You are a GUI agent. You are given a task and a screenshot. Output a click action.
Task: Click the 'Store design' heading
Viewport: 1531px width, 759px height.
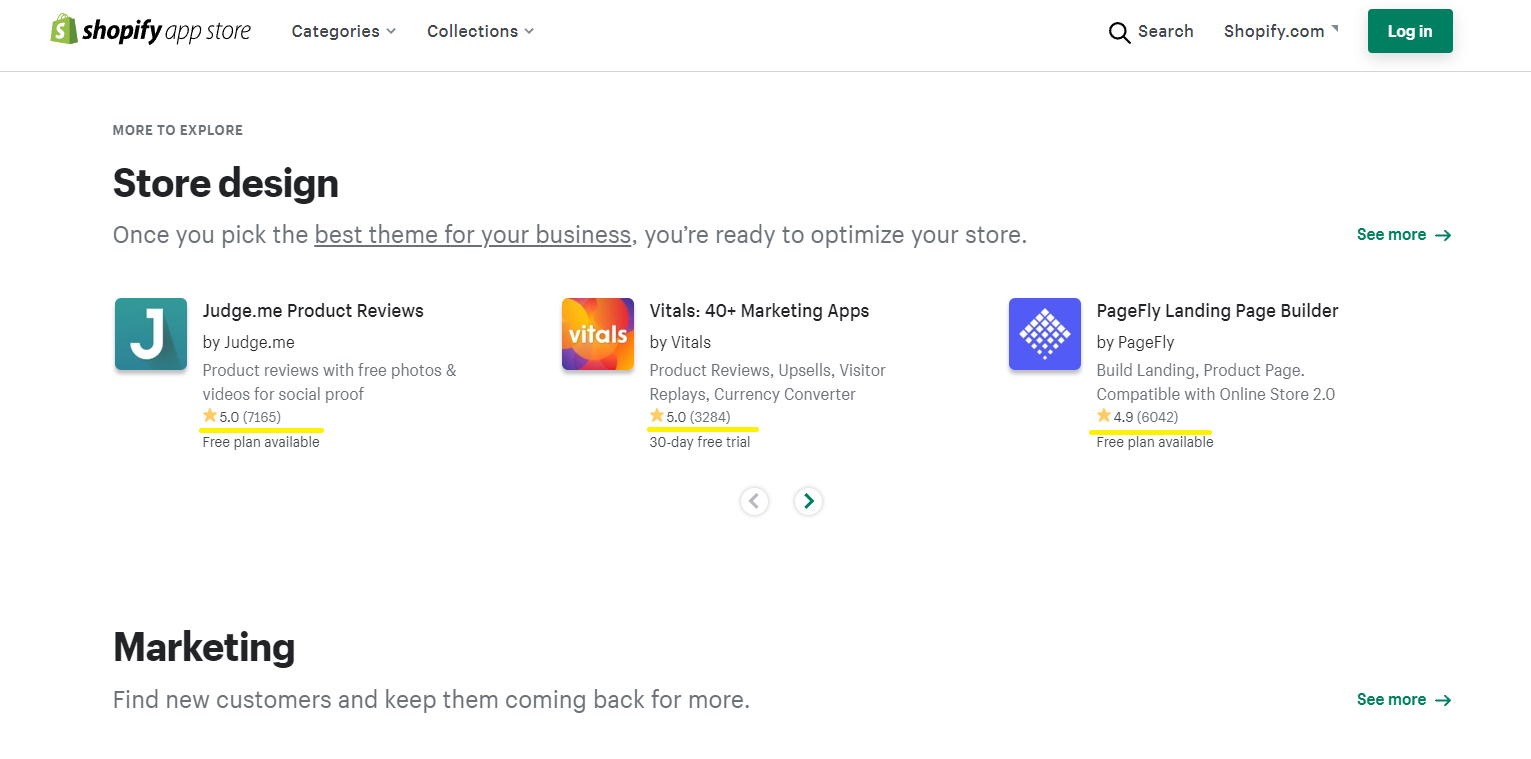pos(226,184)
